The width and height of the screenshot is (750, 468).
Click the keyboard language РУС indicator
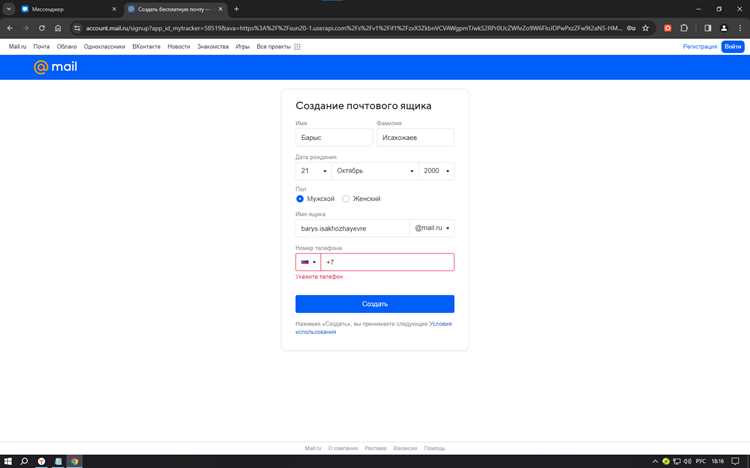(x=701, y=461)
